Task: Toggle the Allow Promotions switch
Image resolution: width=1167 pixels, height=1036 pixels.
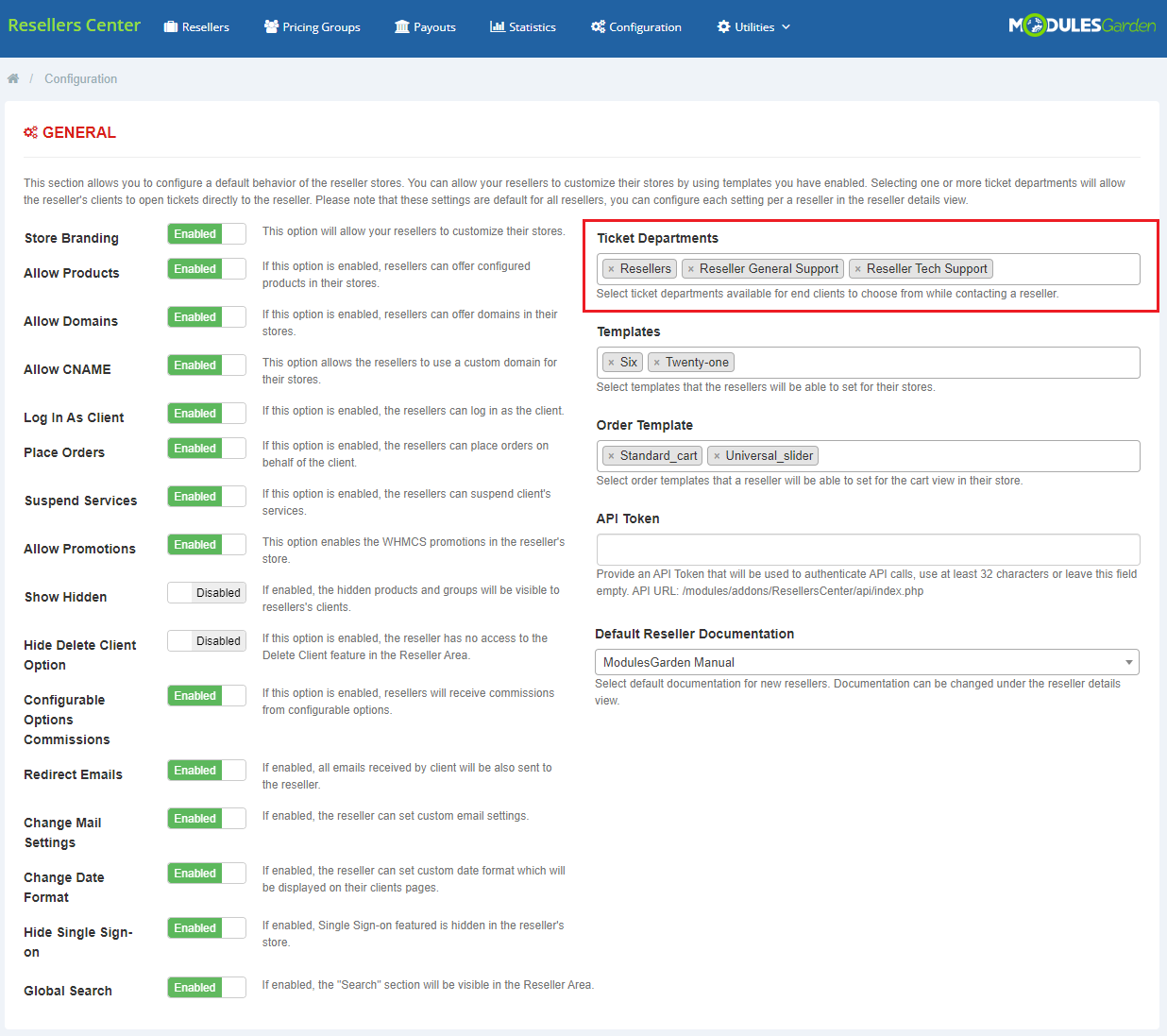Action: (x=207, y=545)
